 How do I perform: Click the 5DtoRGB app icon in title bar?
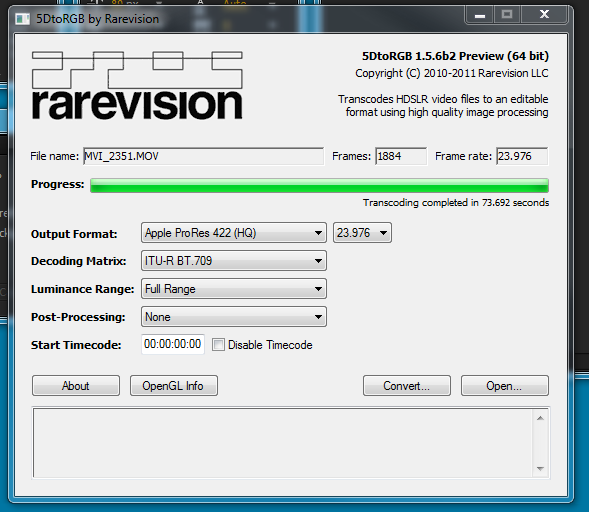click(22, 19)
